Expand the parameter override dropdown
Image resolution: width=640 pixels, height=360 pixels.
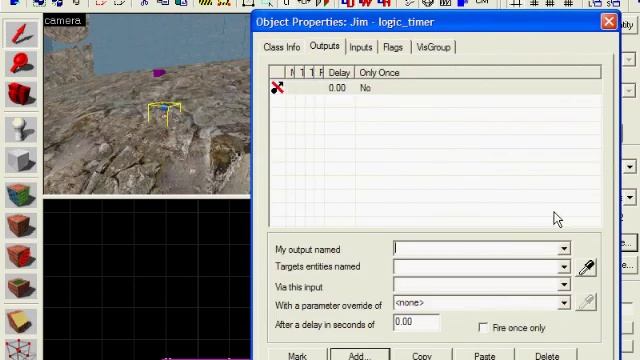point(564,303)
